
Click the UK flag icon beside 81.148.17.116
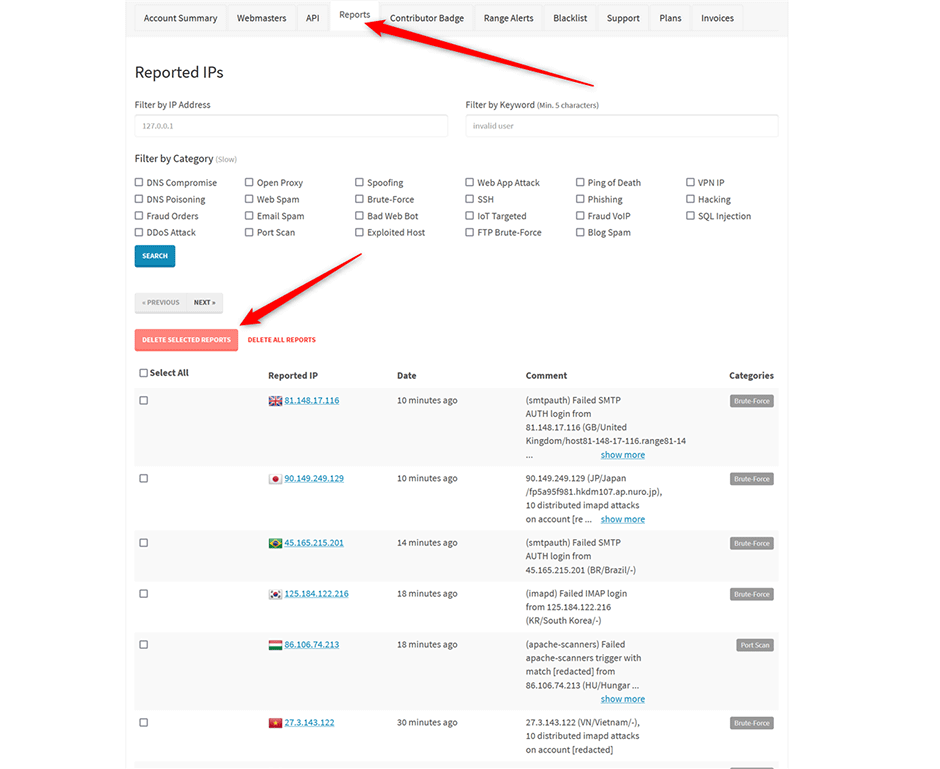pos(275,401)
